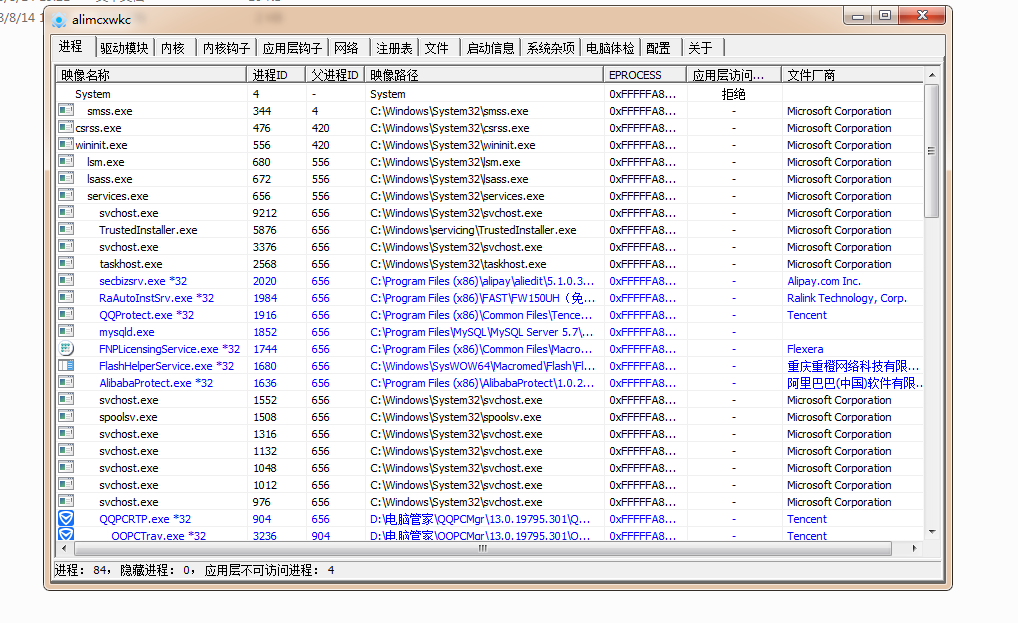Click process ID 5876 cell

[x=265, y=230]
